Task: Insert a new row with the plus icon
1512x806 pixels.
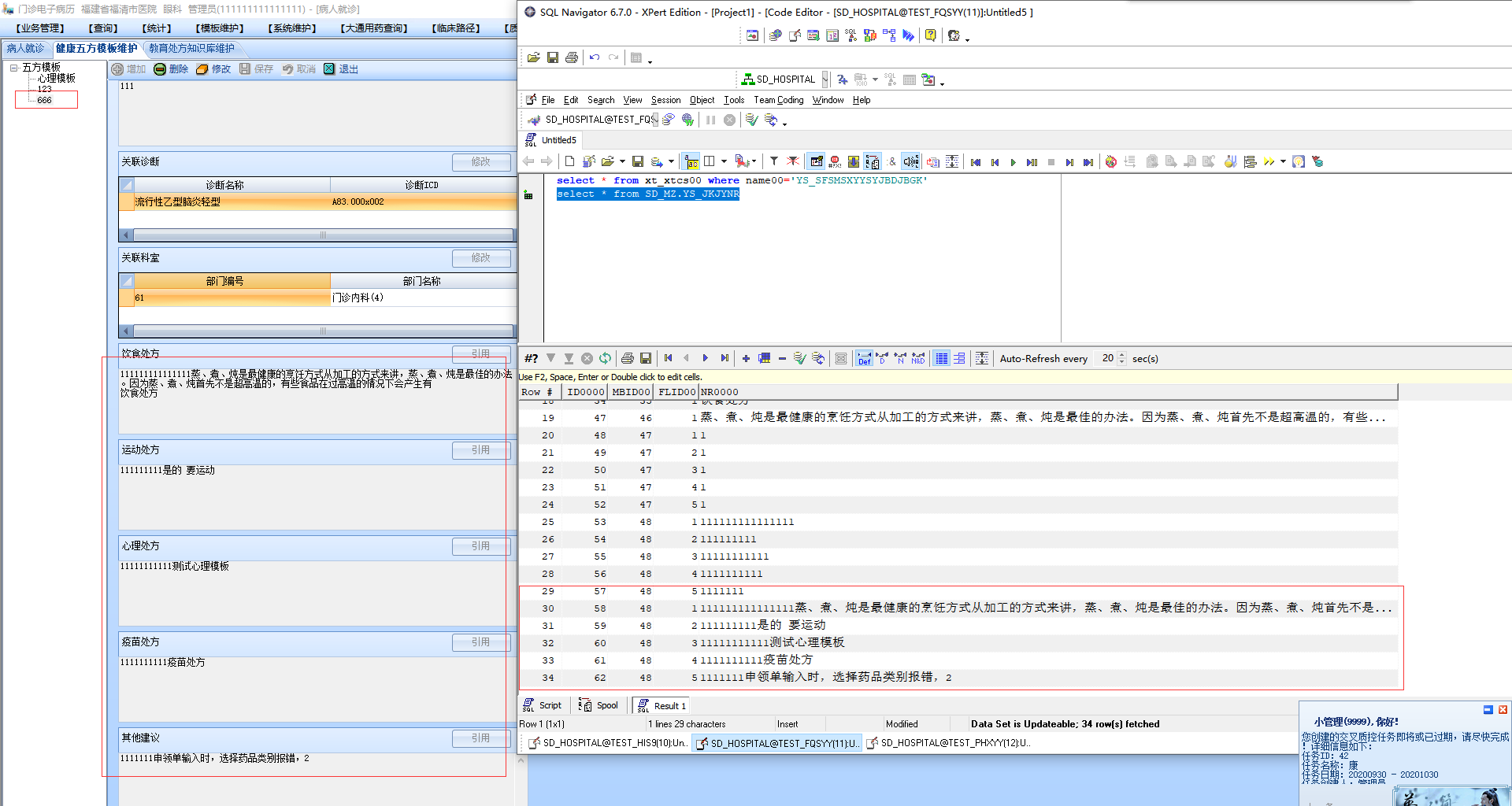Action: pos(746,358)
